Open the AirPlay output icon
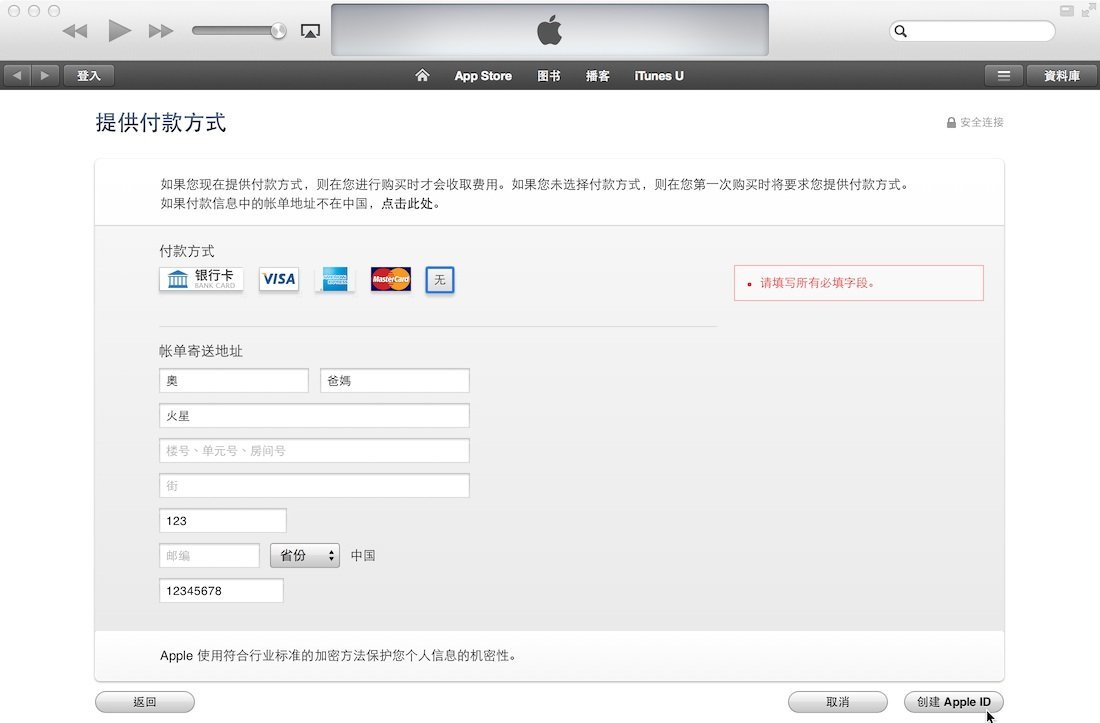Screen dimensions: 1100x723 [310, 31]
